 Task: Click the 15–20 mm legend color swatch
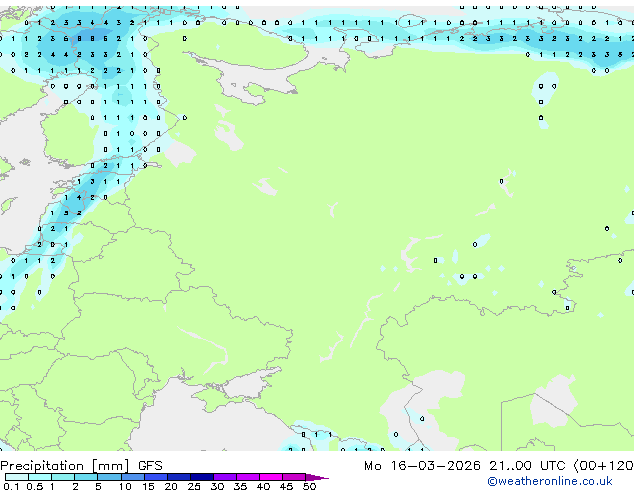pos(155,477)
